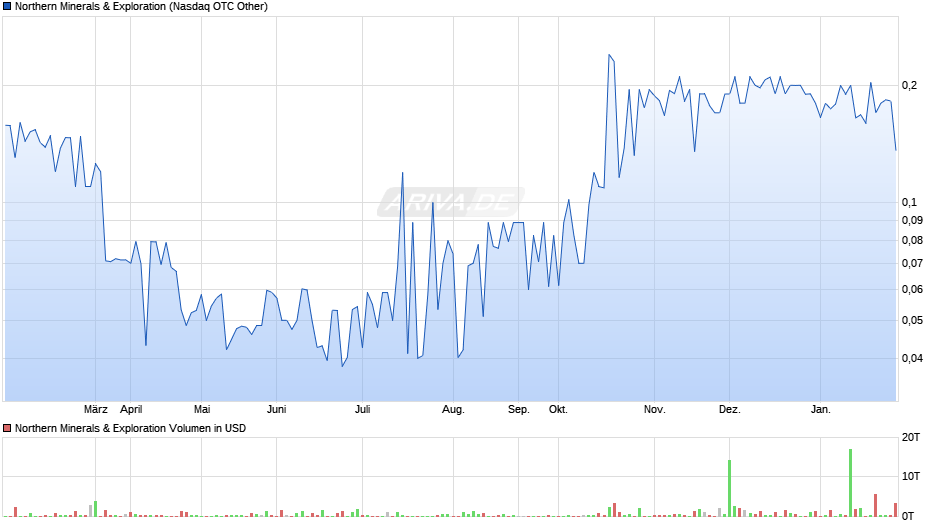The image size is (940, 526).
Task: Click the blue price legend square
Action: pos(7,7)
